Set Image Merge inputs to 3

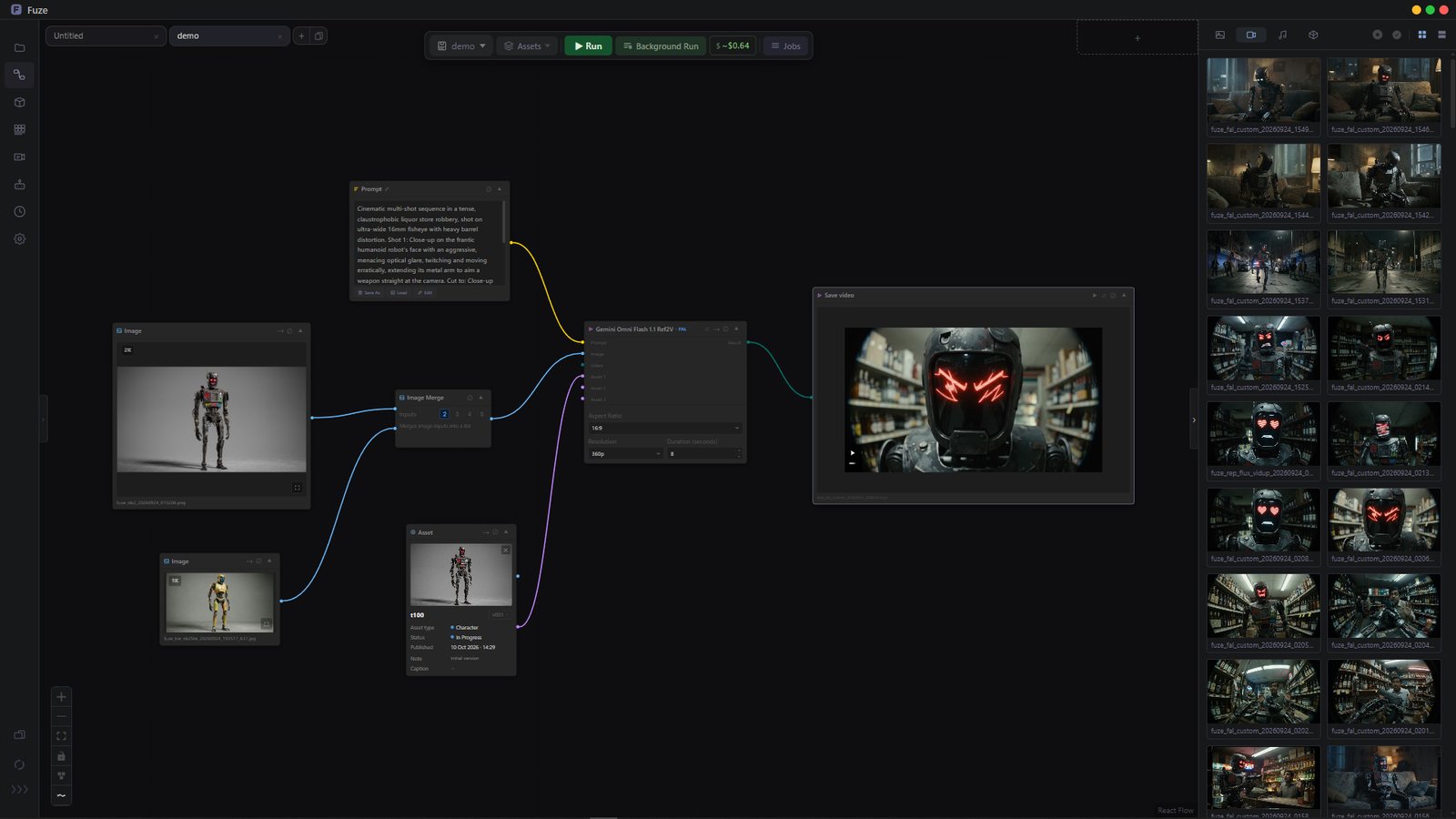coord(457,414)
